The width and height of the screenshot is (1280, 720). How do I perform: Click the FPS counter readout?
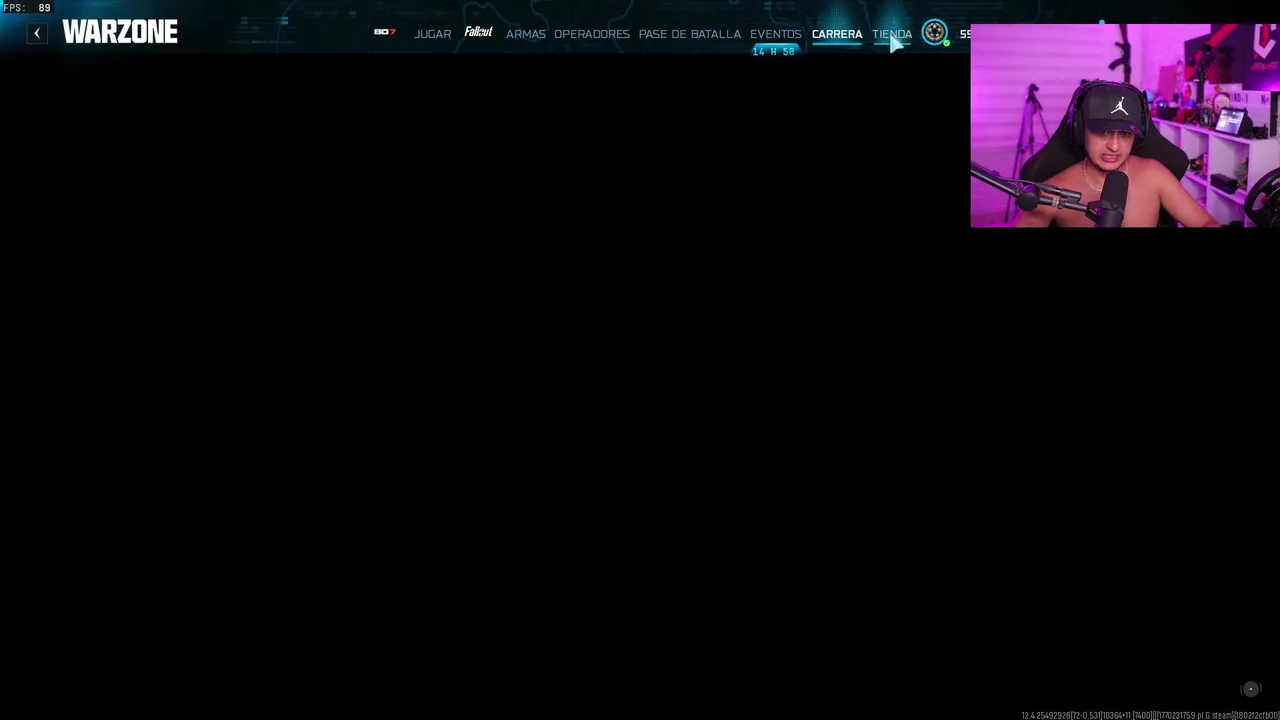27,8
